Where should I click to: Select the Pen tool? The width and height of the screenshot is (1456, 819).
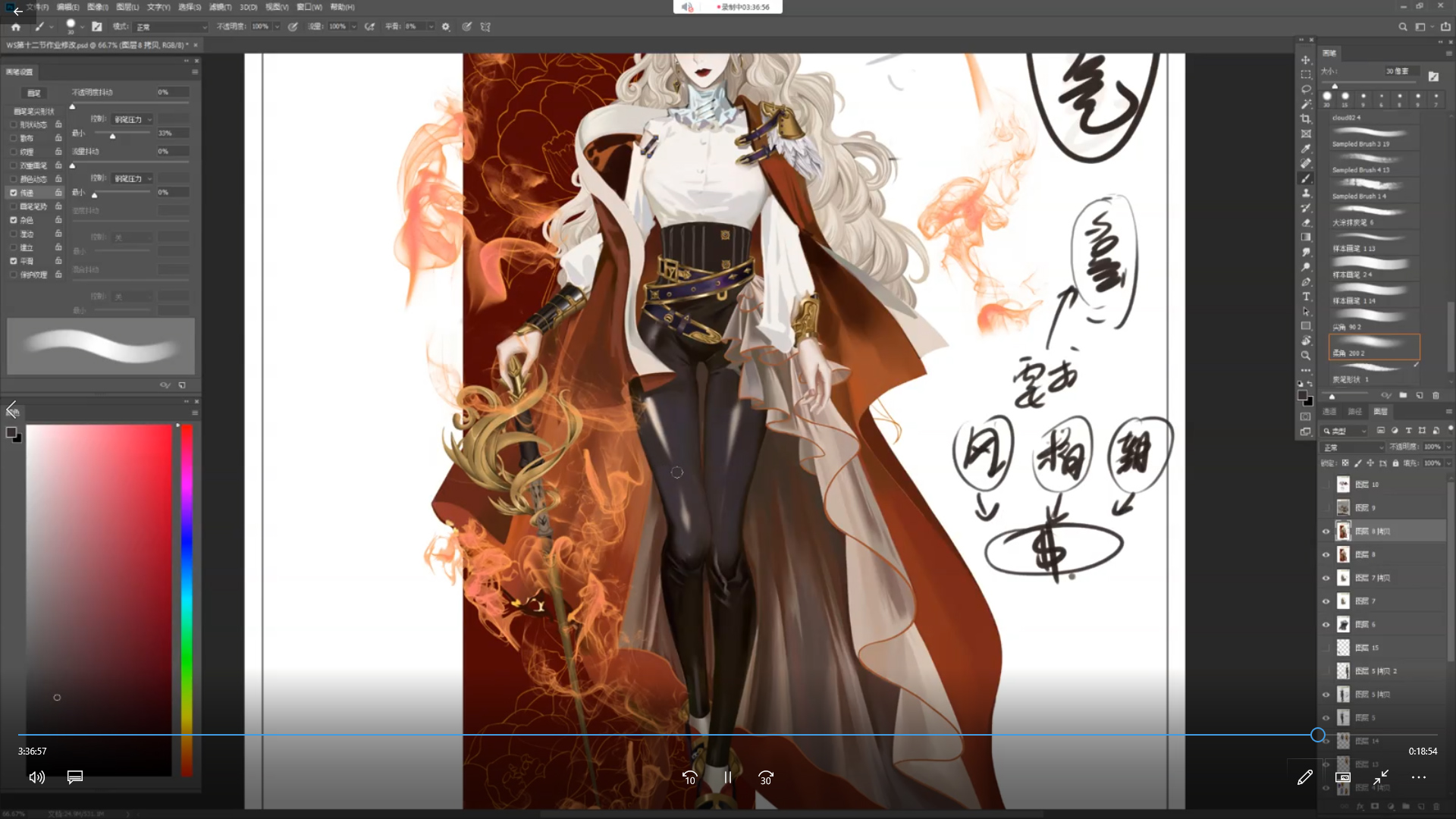coord(1306,281)
